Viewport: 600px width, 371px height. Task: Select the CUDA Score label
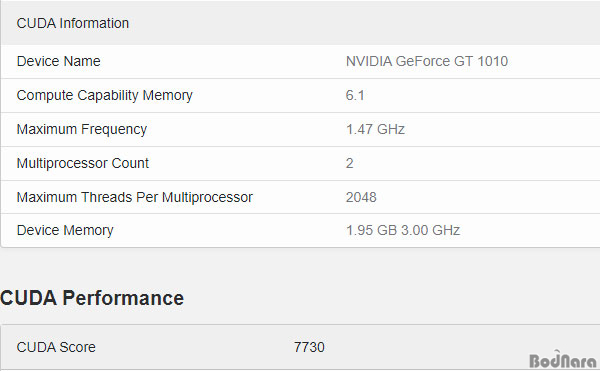[56, 347]
